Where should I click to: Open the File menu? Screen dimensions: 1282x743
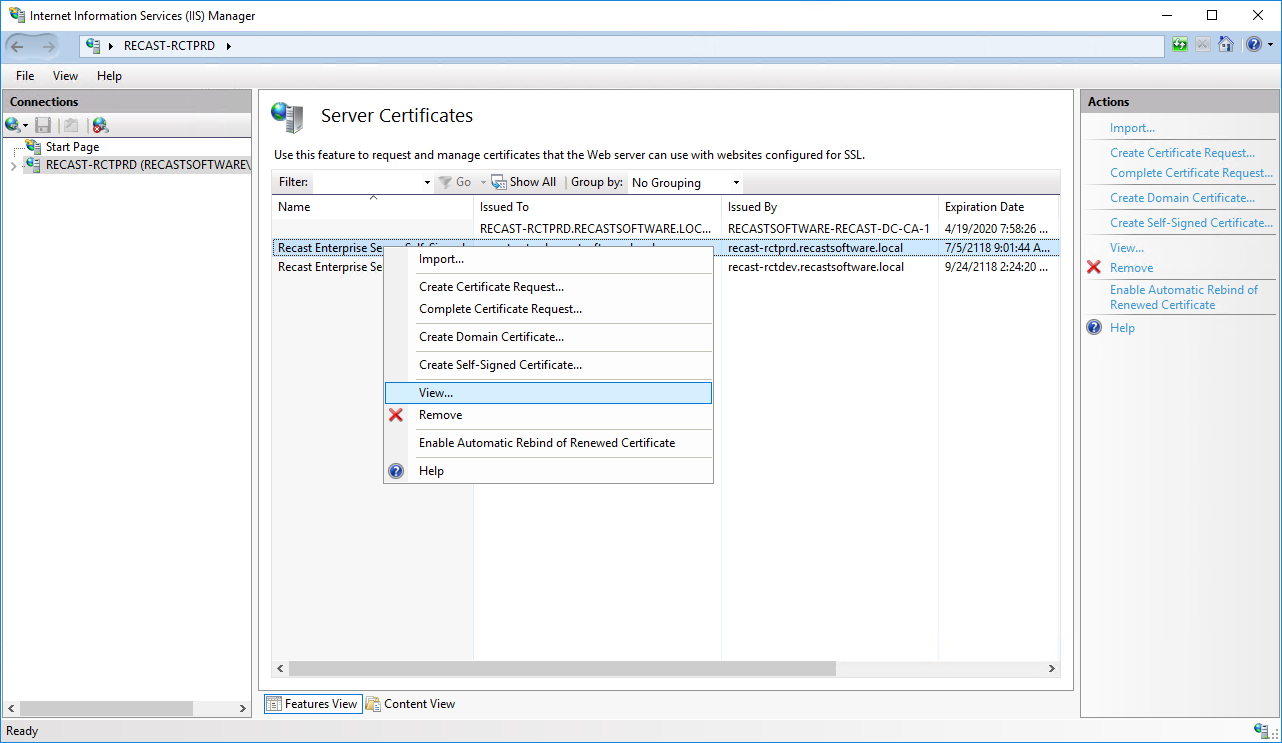coord(25,76)
